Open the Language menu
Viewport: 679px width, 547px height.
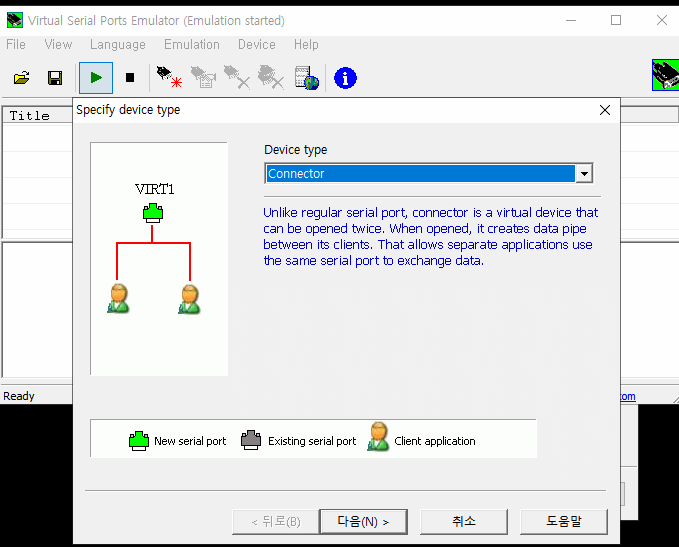click(x=118, y=45)
